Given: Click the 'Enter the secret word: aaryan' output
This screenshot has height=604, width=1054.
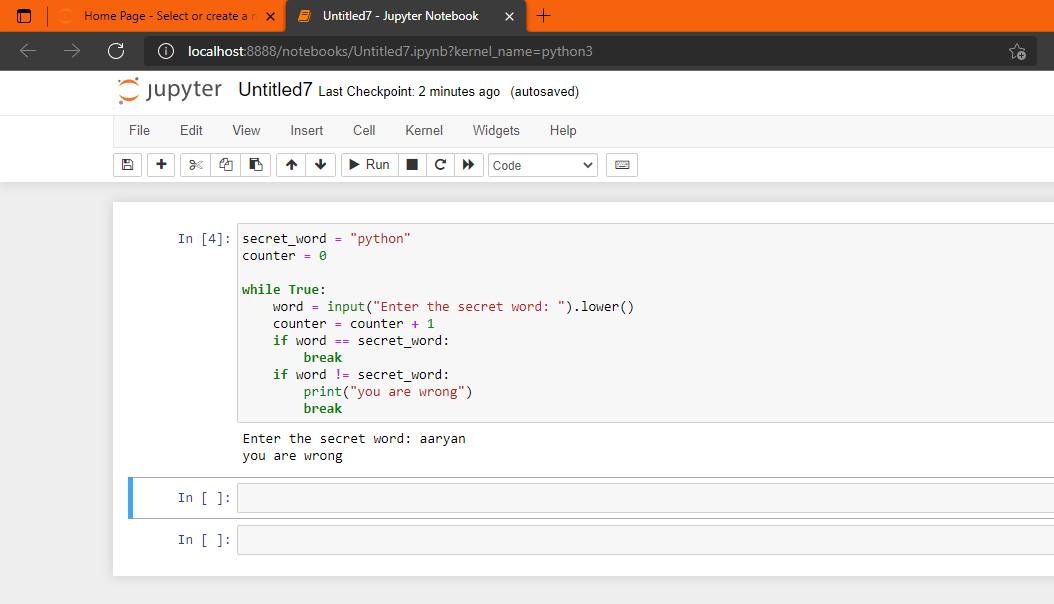Looking at the screenshot, I should point(354,439).
